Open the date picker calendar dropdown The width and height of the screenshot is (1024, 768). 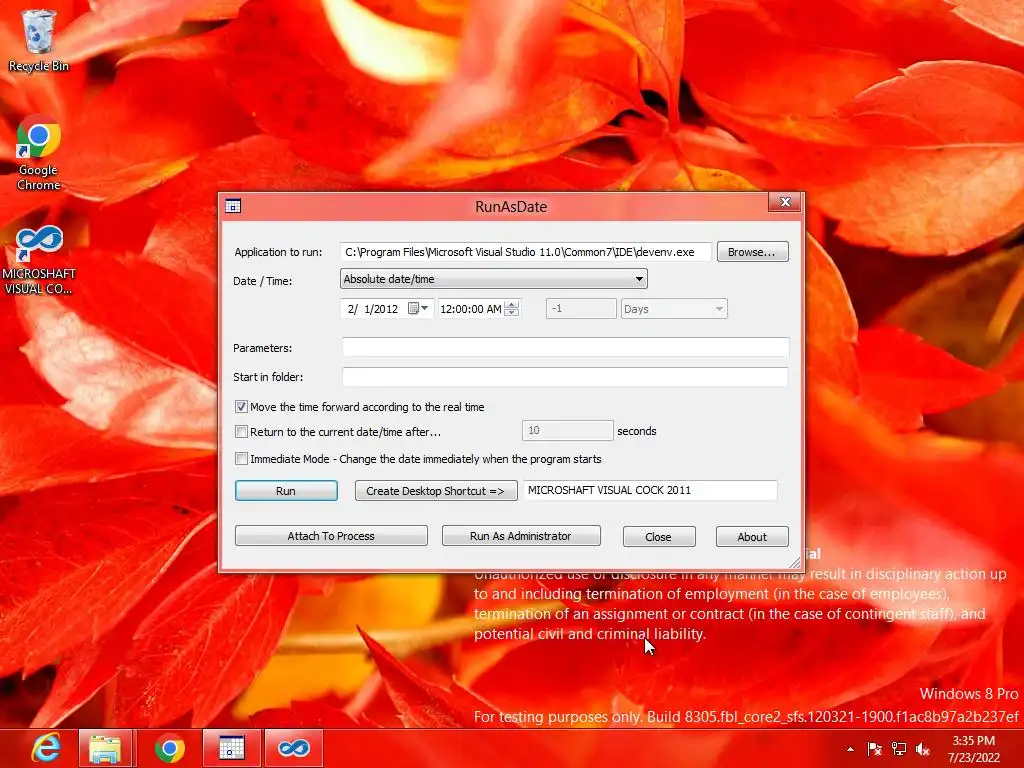click(x=419, y=308)
